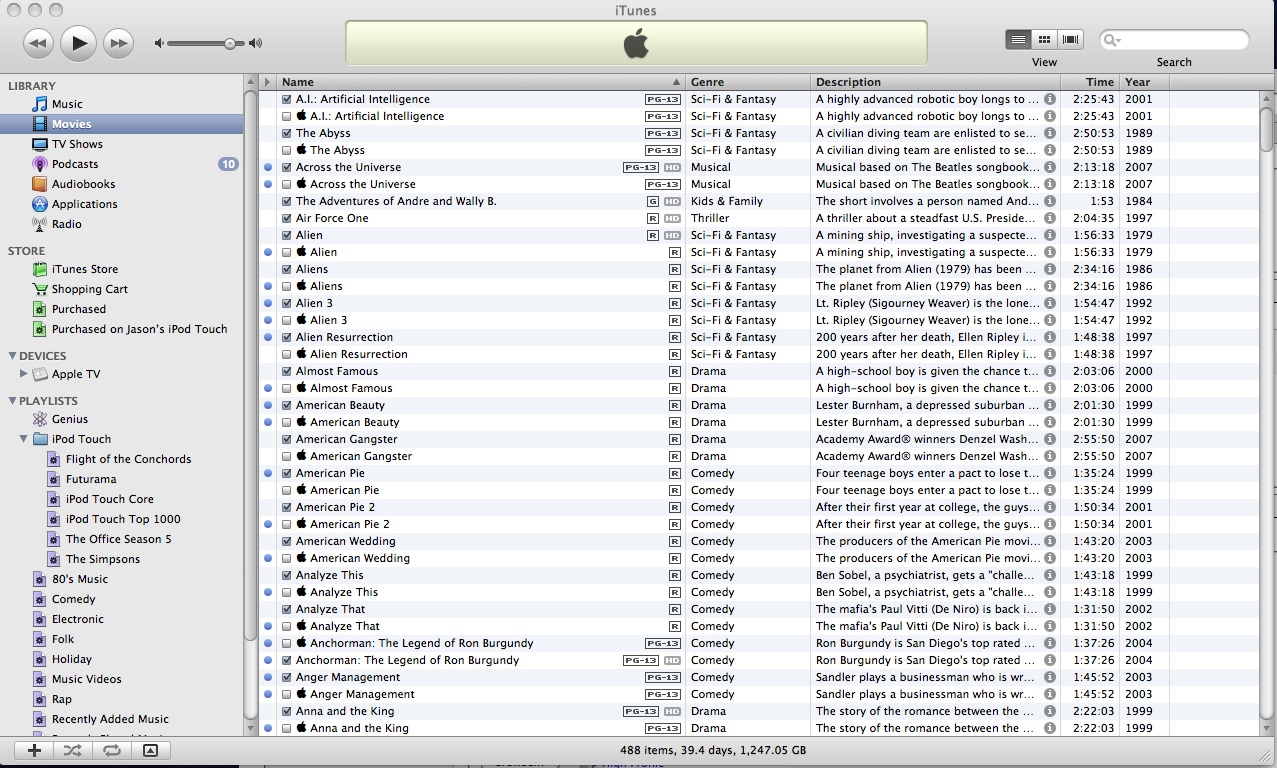Skip to the next track

[118, 43]
